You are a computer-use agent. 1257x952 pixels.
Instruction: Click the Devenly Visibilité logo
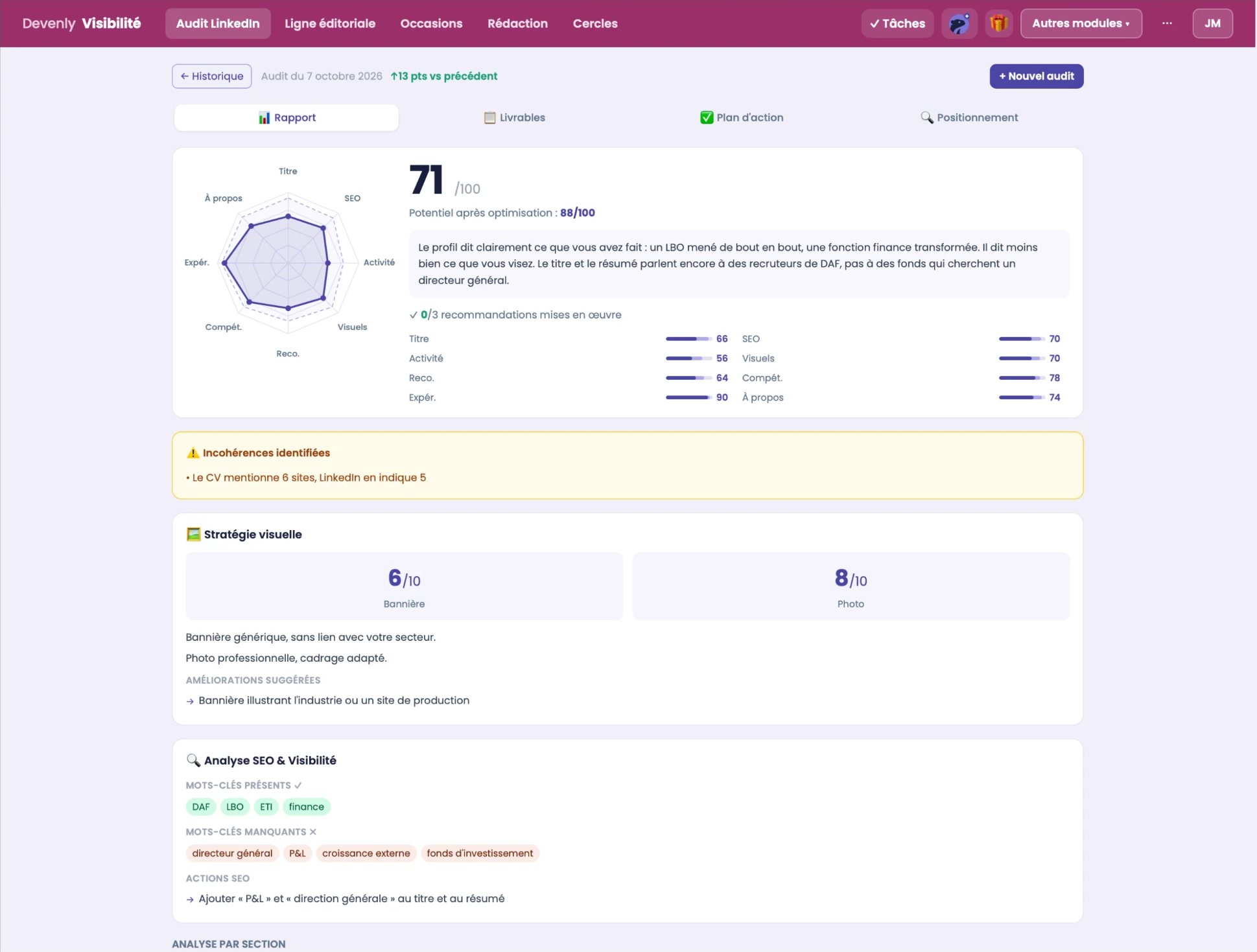(x=82, y=24)
